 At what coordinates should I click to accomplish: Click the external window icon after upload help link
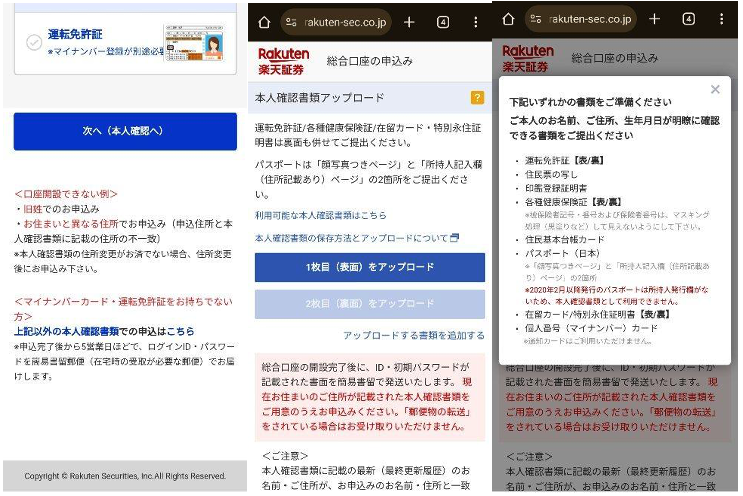pos(454,237)
